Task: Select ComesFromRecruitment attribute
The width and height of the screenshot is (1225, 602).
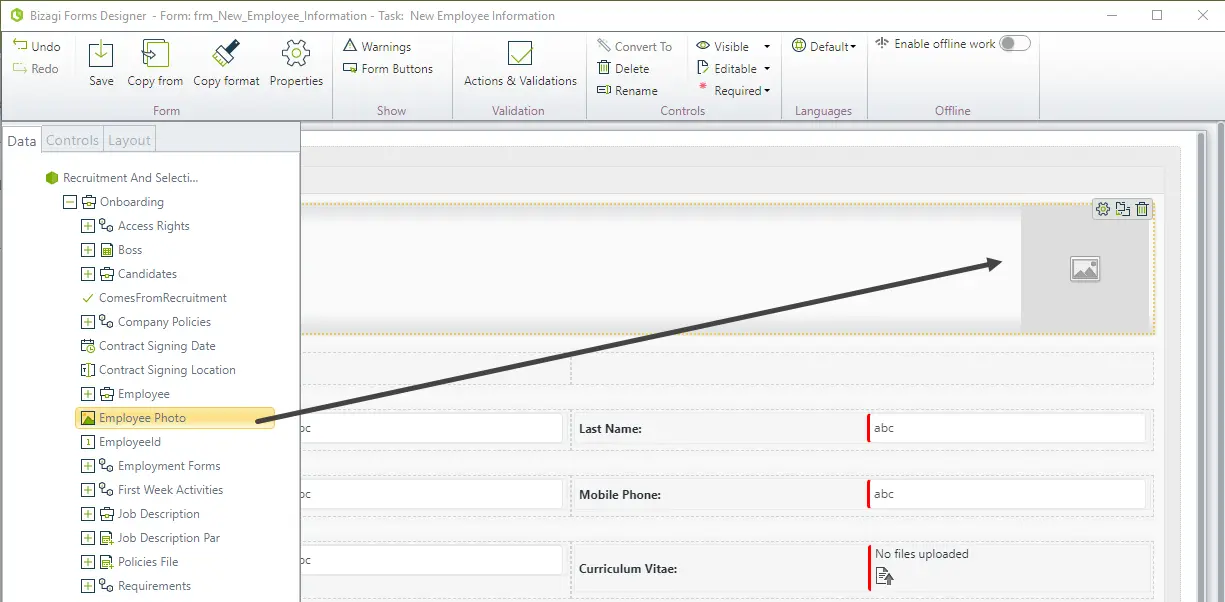Action: click(x=154, y=298)
